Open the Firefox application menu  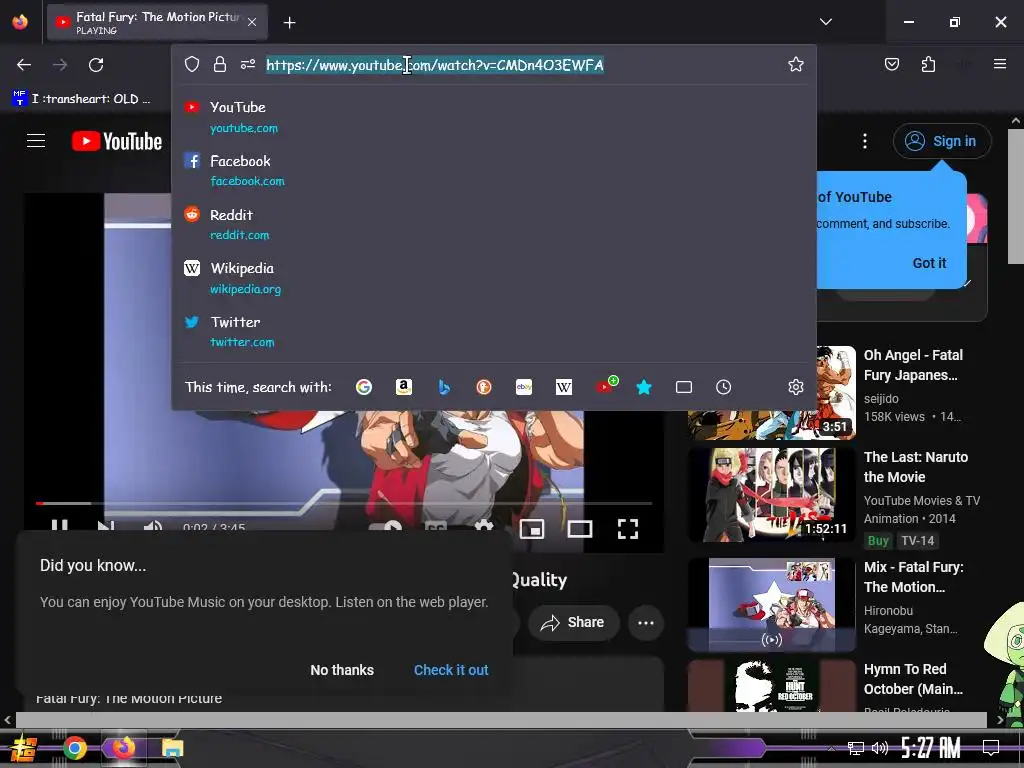1000,64
